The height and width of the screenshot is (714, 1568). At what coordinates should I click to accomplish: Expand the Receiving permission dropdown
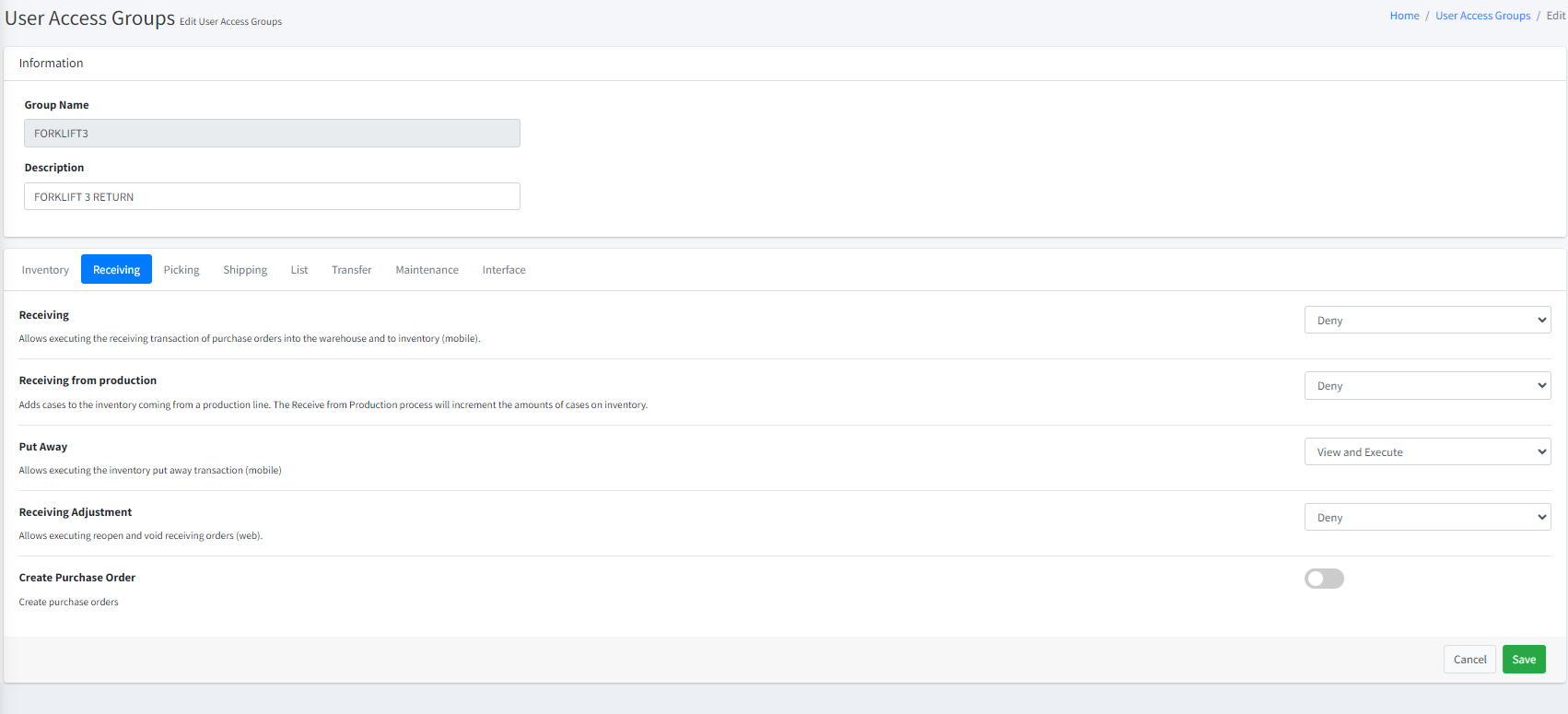point(1427,321)
